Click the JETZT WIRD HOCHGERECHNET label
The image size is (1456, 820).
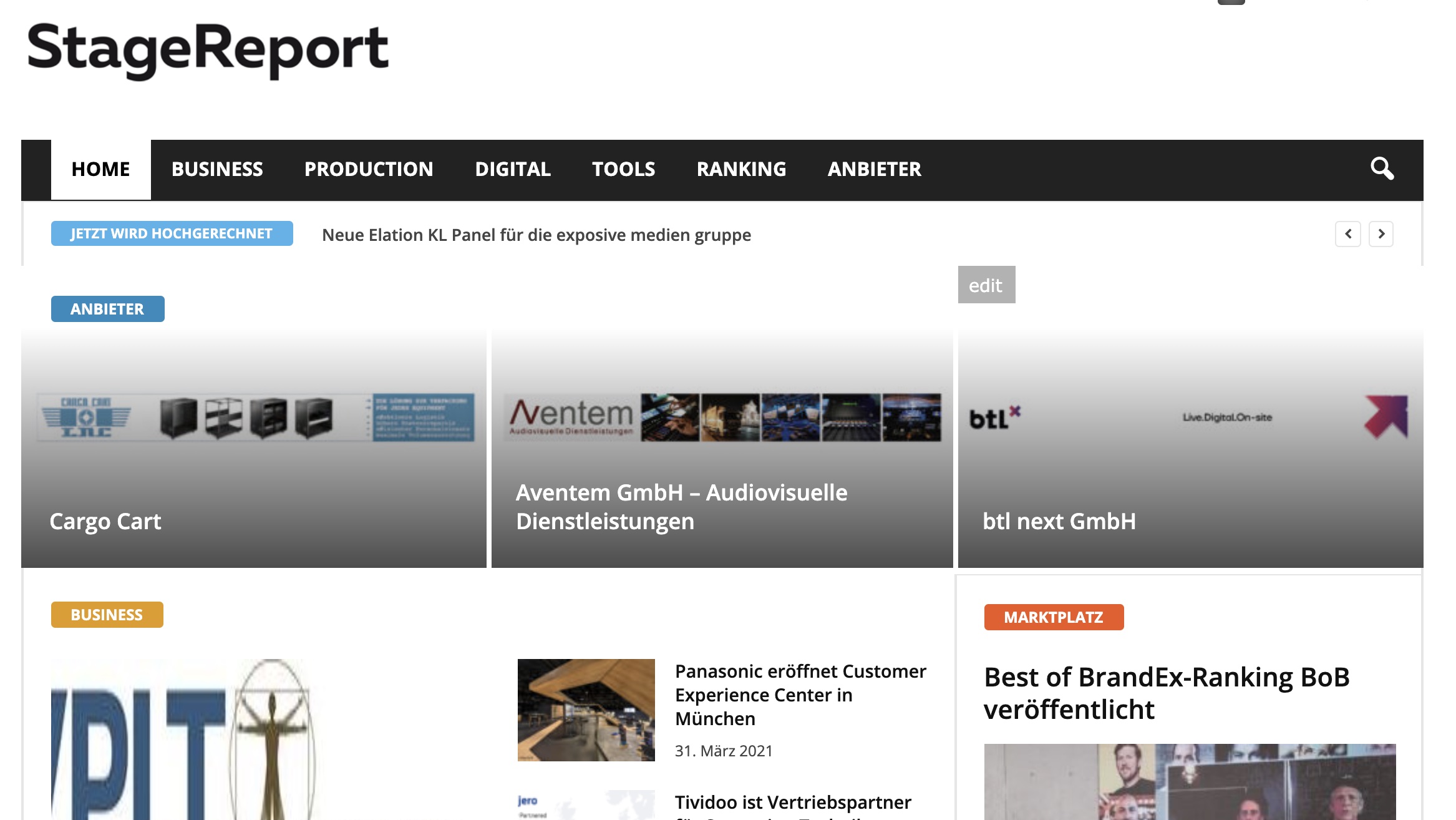pos(172,233)
